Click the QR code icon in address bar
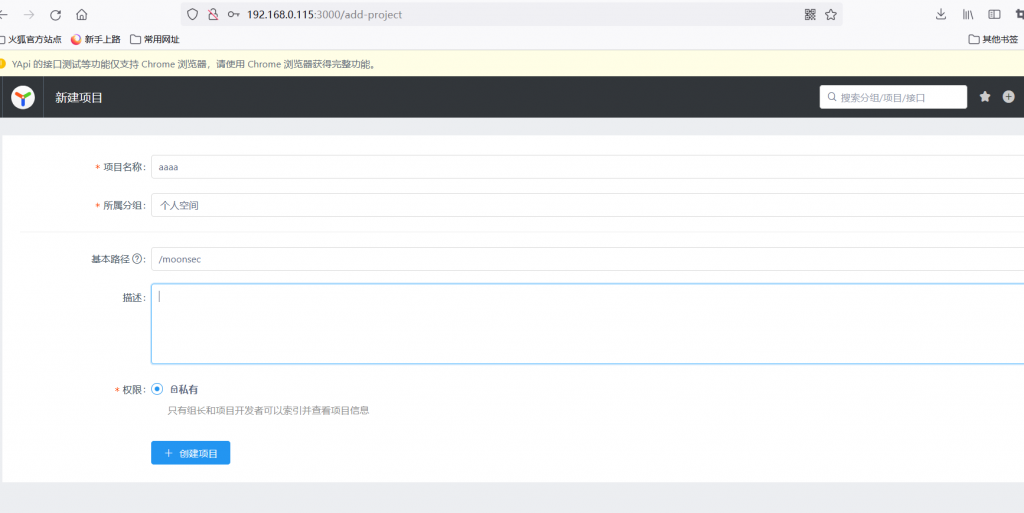 click(x=810, y=15)
